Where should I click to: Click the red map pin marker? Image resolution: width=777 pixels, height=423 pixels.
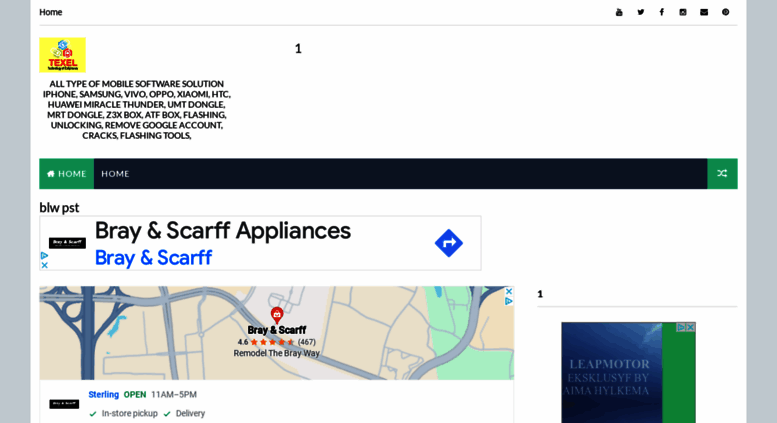coord(277,315)
